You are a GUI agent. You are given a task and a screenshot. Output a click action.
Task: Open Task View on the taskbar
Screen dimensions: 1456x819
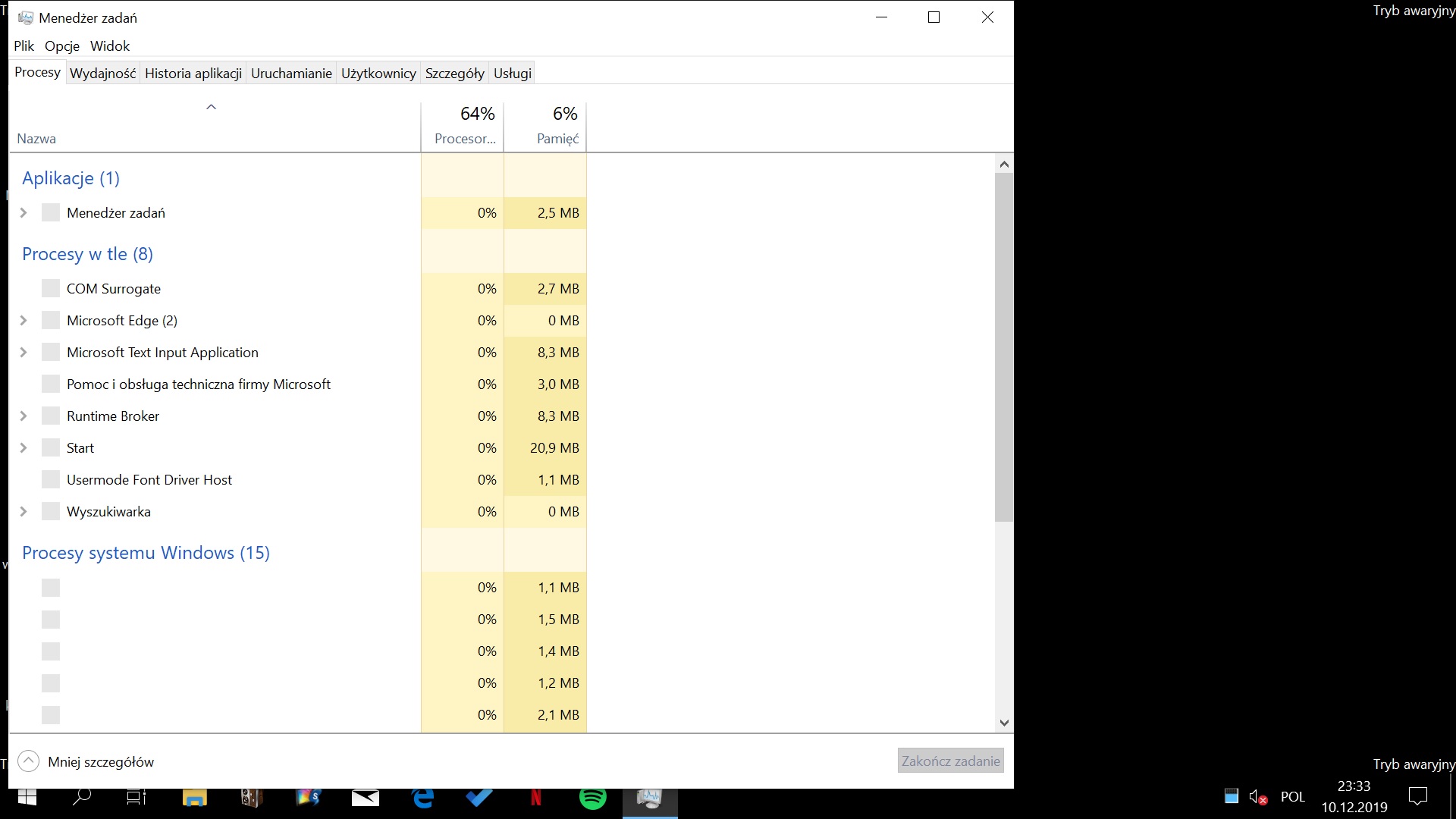[x=136, y=797]
